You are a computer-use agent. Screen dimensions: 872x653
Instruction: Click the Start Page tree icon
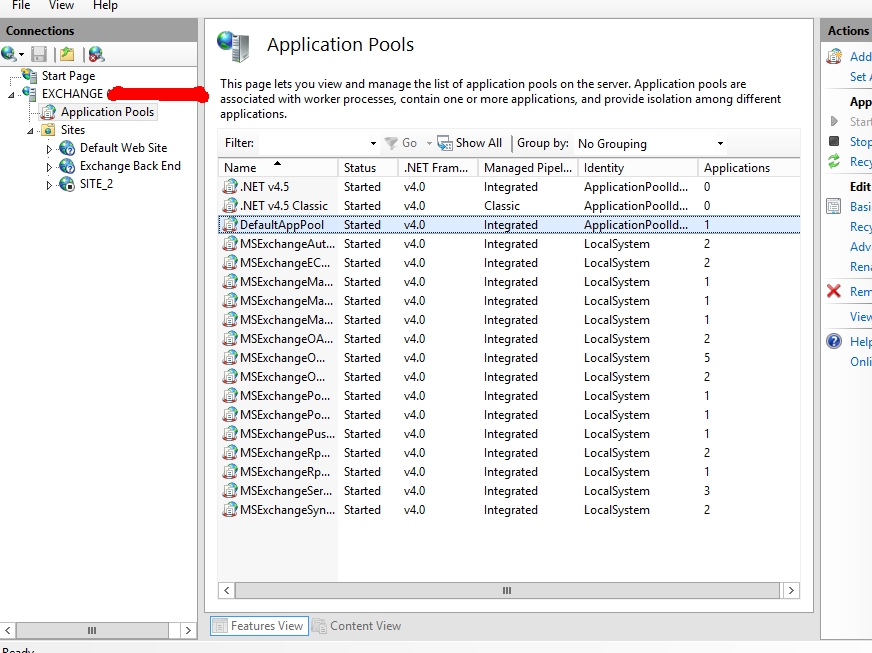click(x=29, y=75)
